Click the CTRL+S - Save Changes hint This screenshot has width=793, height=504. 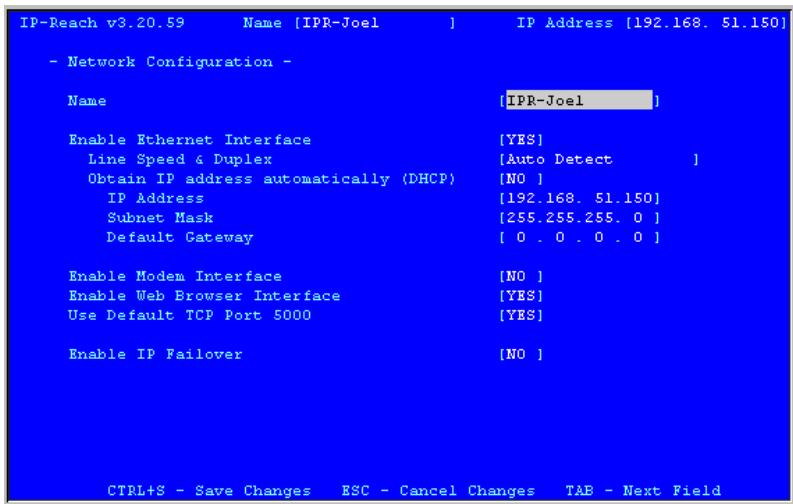(x=209, y=490)
